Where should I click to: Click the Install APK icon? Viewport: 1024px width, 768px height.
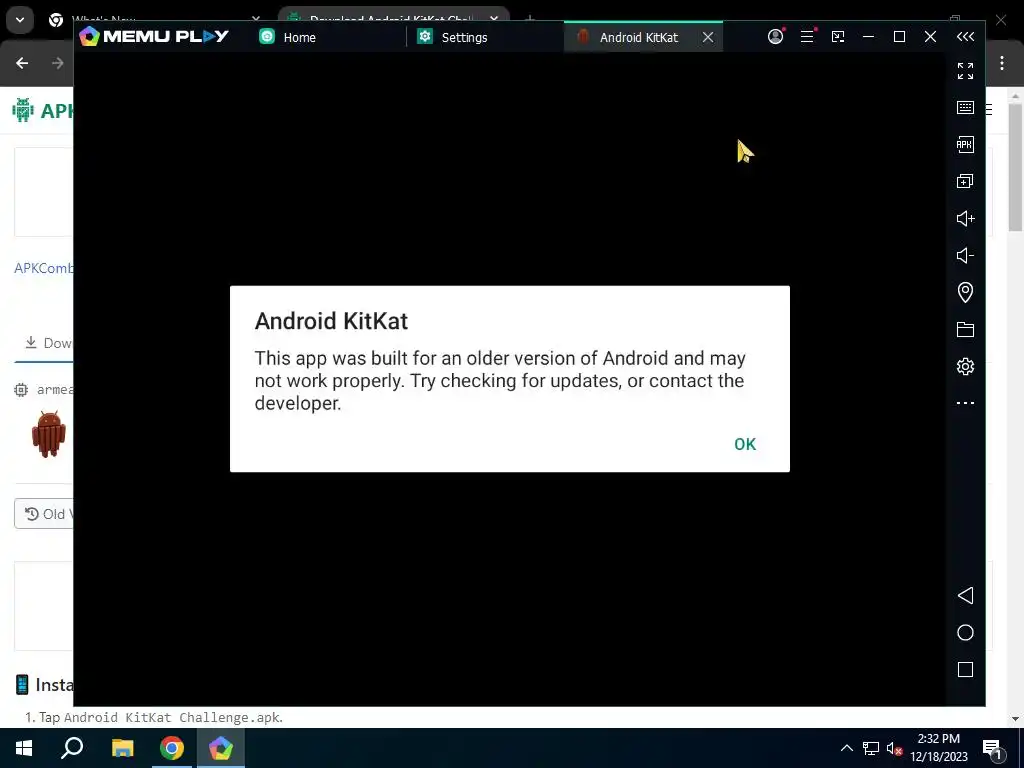click(x=965, y=144)
